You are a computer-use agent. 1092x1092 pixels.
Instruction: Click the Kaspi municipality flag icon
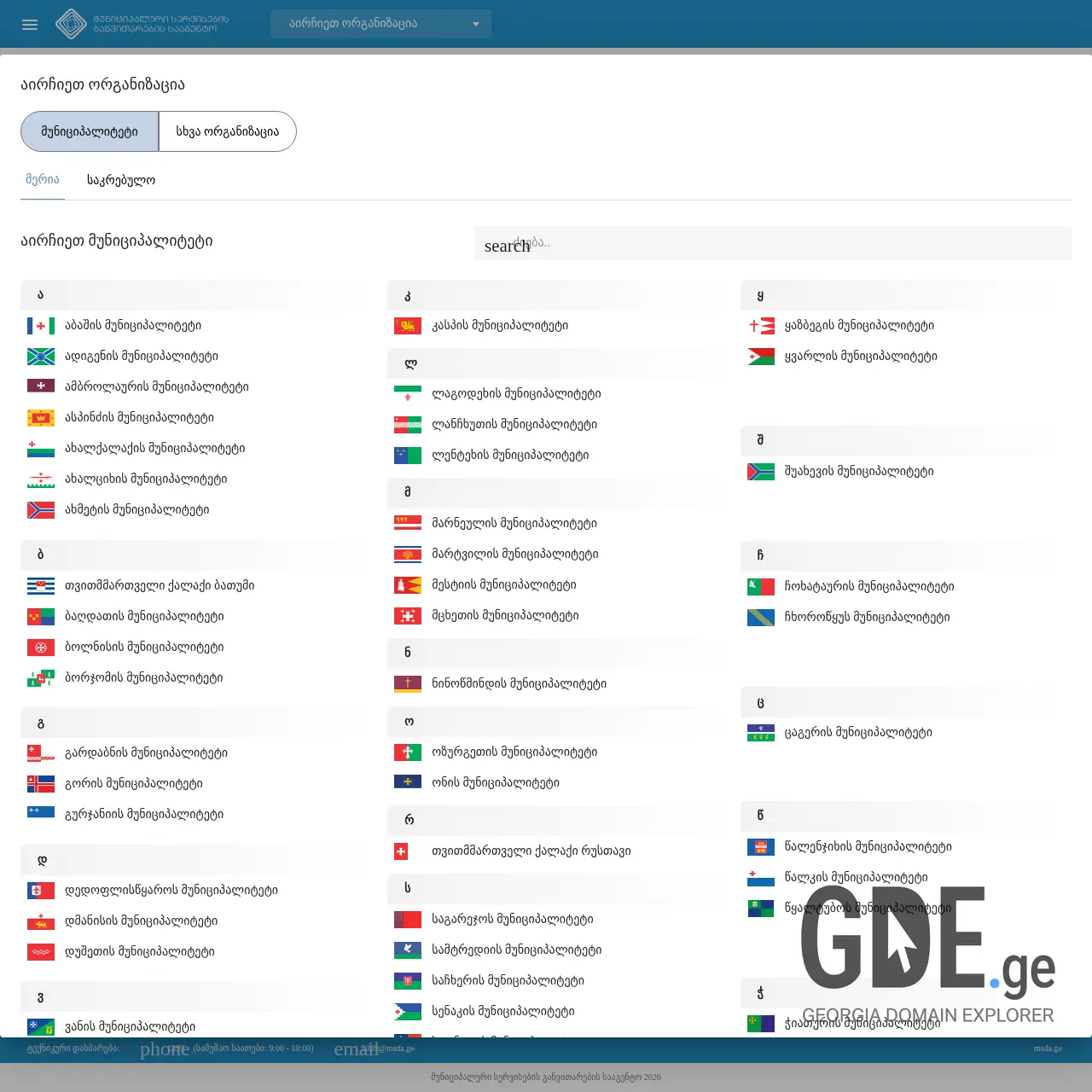(408, 325)
